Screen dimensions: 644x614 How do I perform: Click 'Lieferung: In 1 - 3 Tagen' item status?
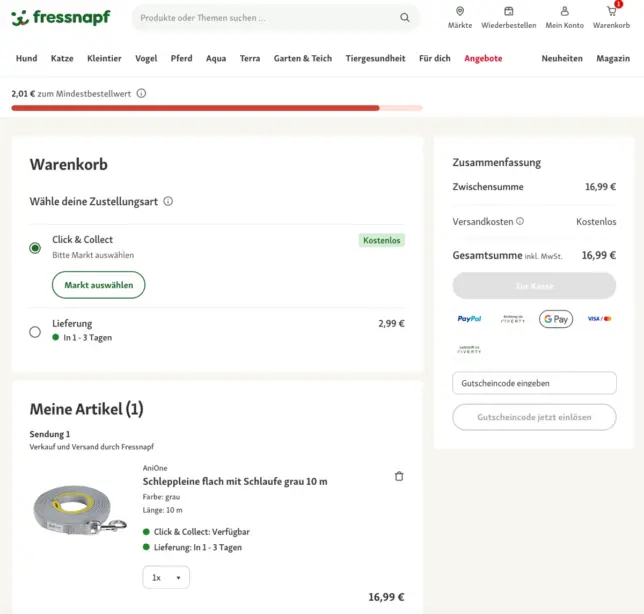(x=198, y=547)
